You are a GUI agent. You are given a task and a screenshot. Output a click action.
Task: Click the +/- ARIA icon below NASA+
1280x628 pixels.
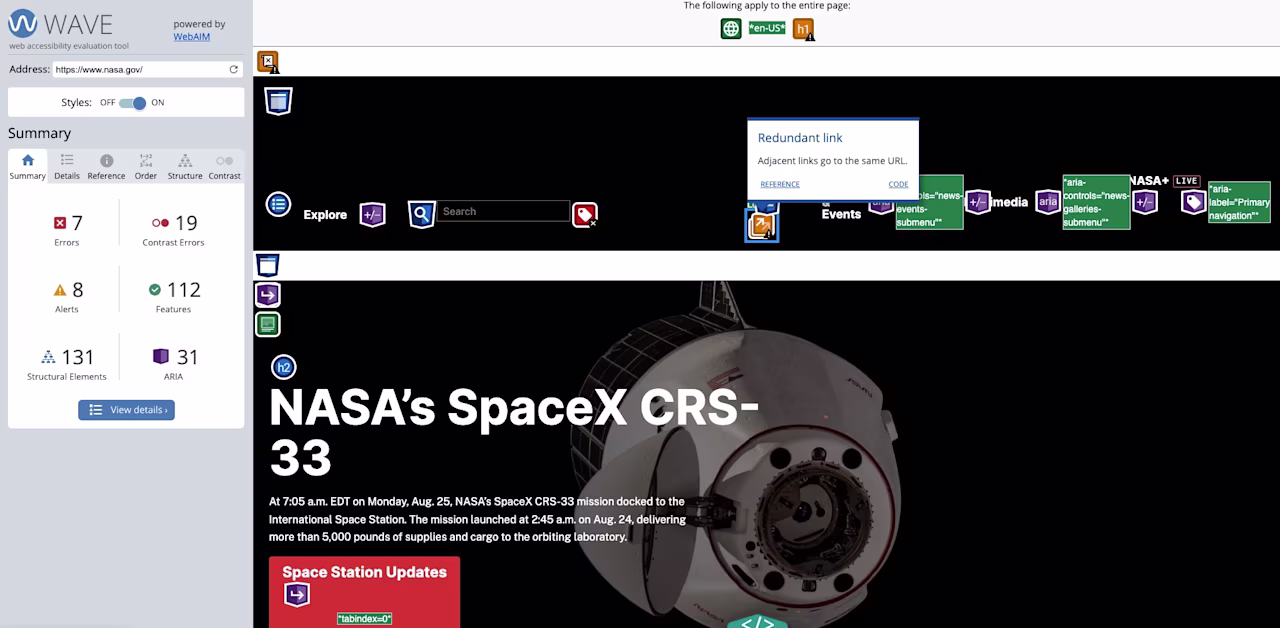tap(1145, 202)
